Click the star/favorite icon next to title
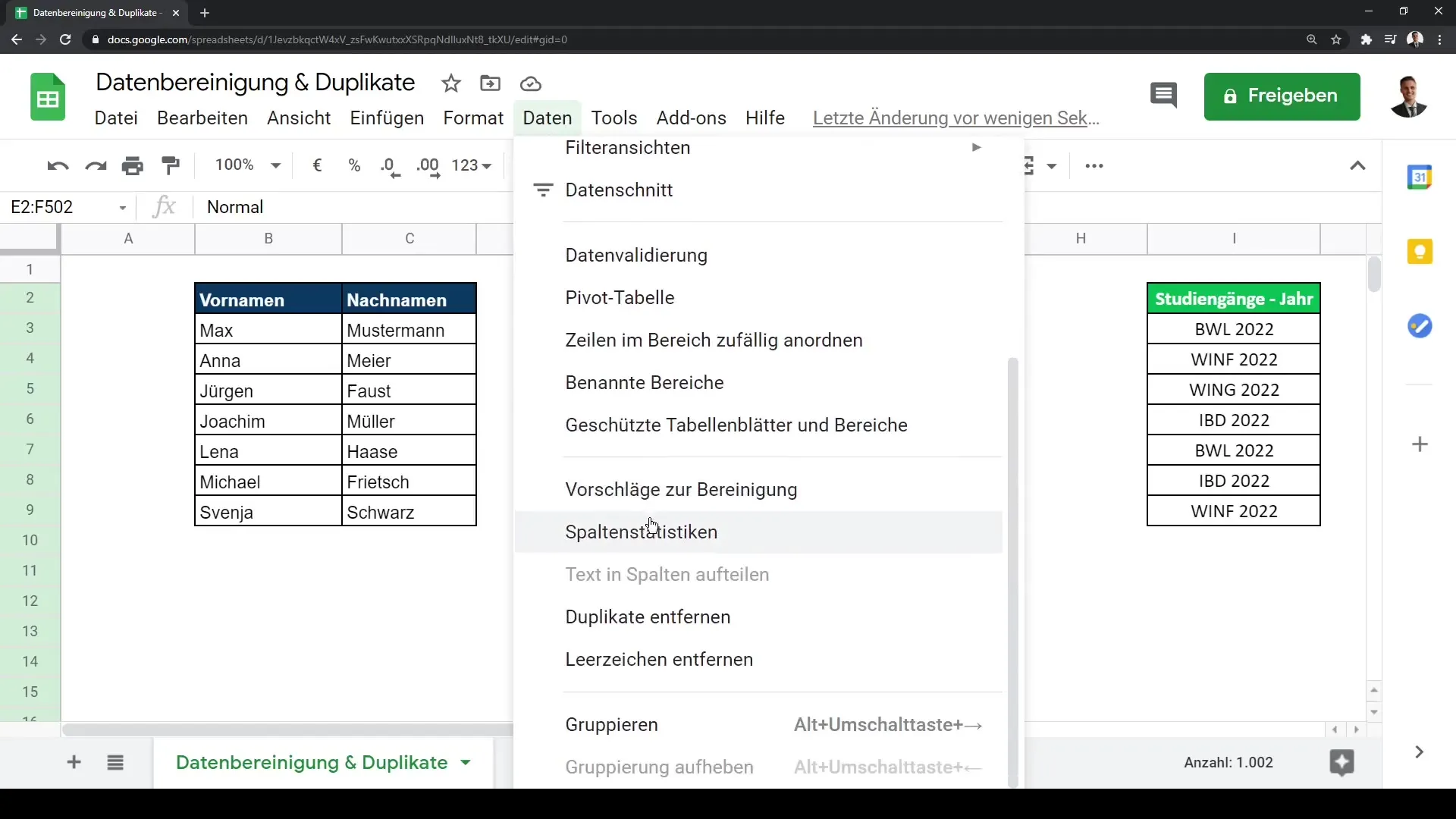The image size is (1456, 819). click(x=451, y=83)
